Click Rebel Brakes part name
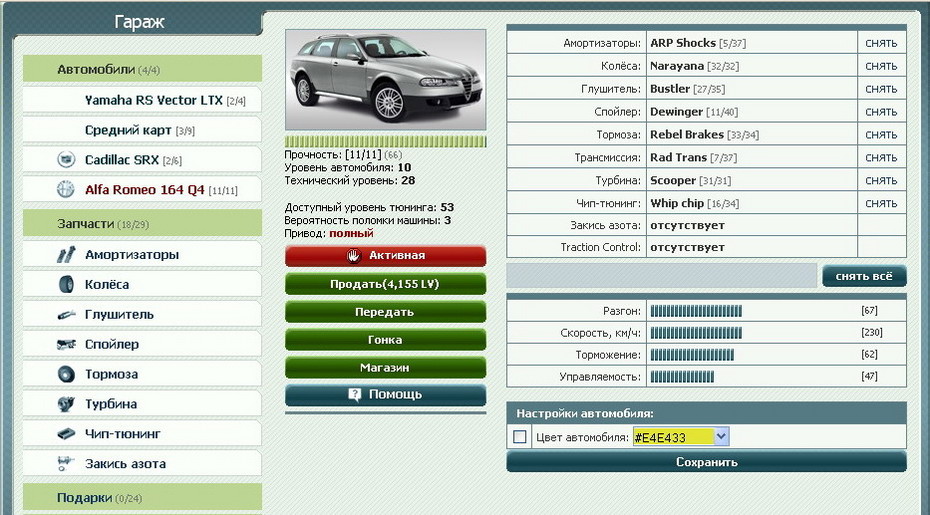The image size is (930, 515). (687, 134)
